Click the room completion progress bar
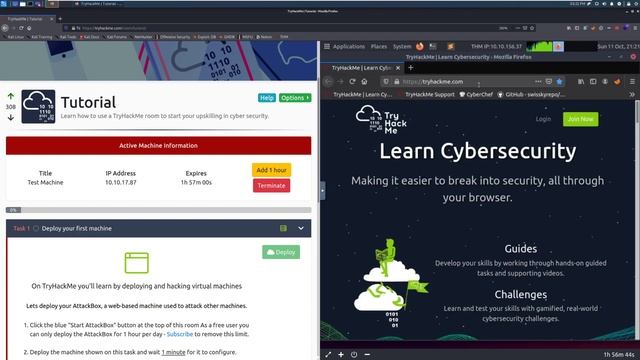This screenshot has width=640, height=360. [158, 210]
